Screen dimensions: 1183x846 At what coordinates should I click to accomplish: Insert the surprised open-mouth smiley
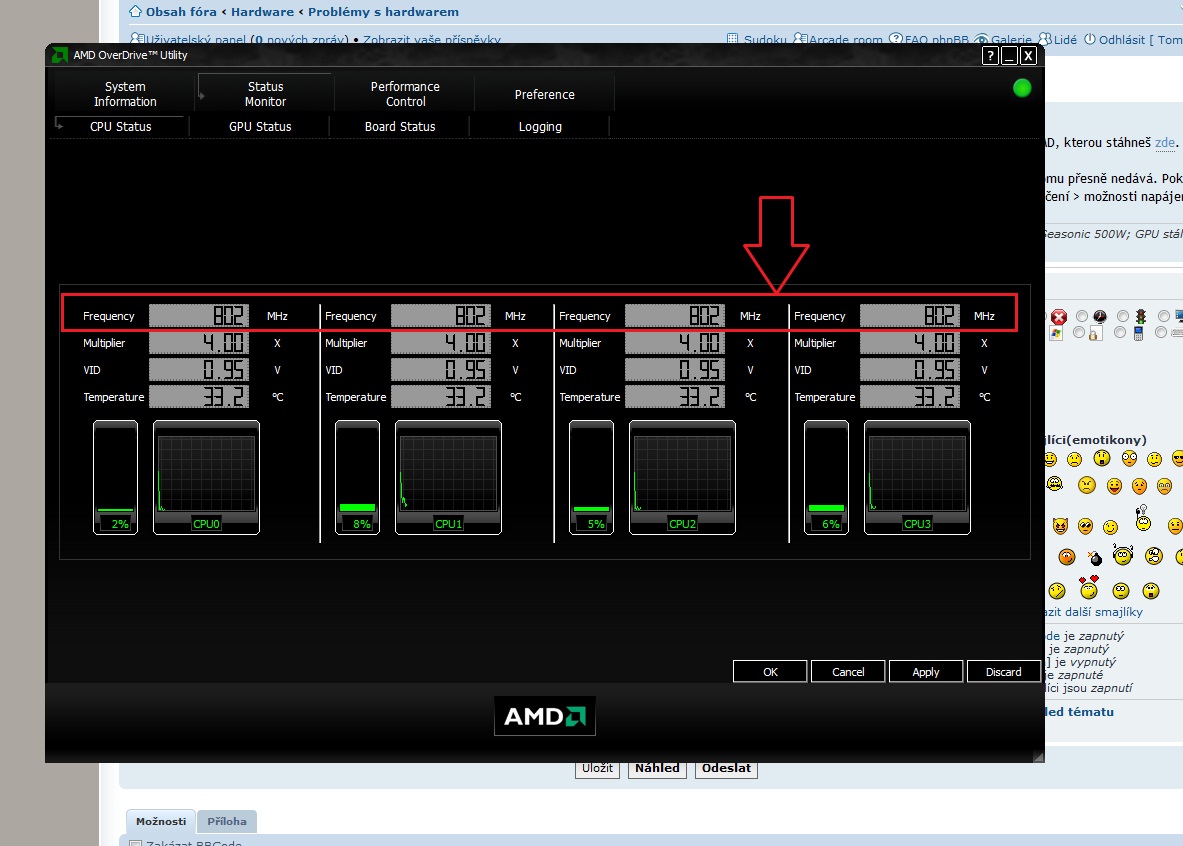pyautogui.click(x=1102, y=458)
